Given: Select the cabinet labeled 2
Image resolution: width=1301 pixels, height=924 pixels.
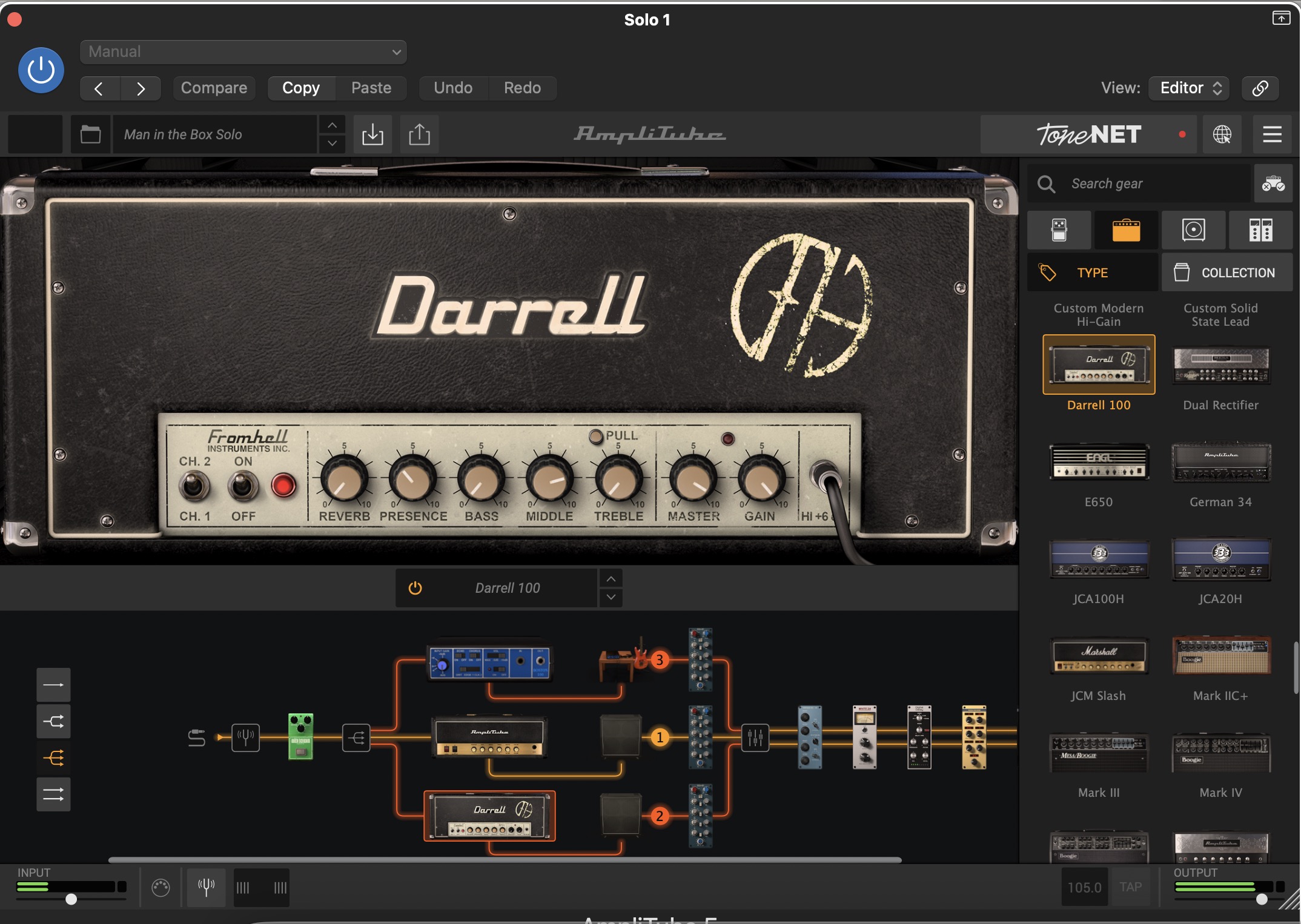Looking at the screenshot, I should coord(621,814).
